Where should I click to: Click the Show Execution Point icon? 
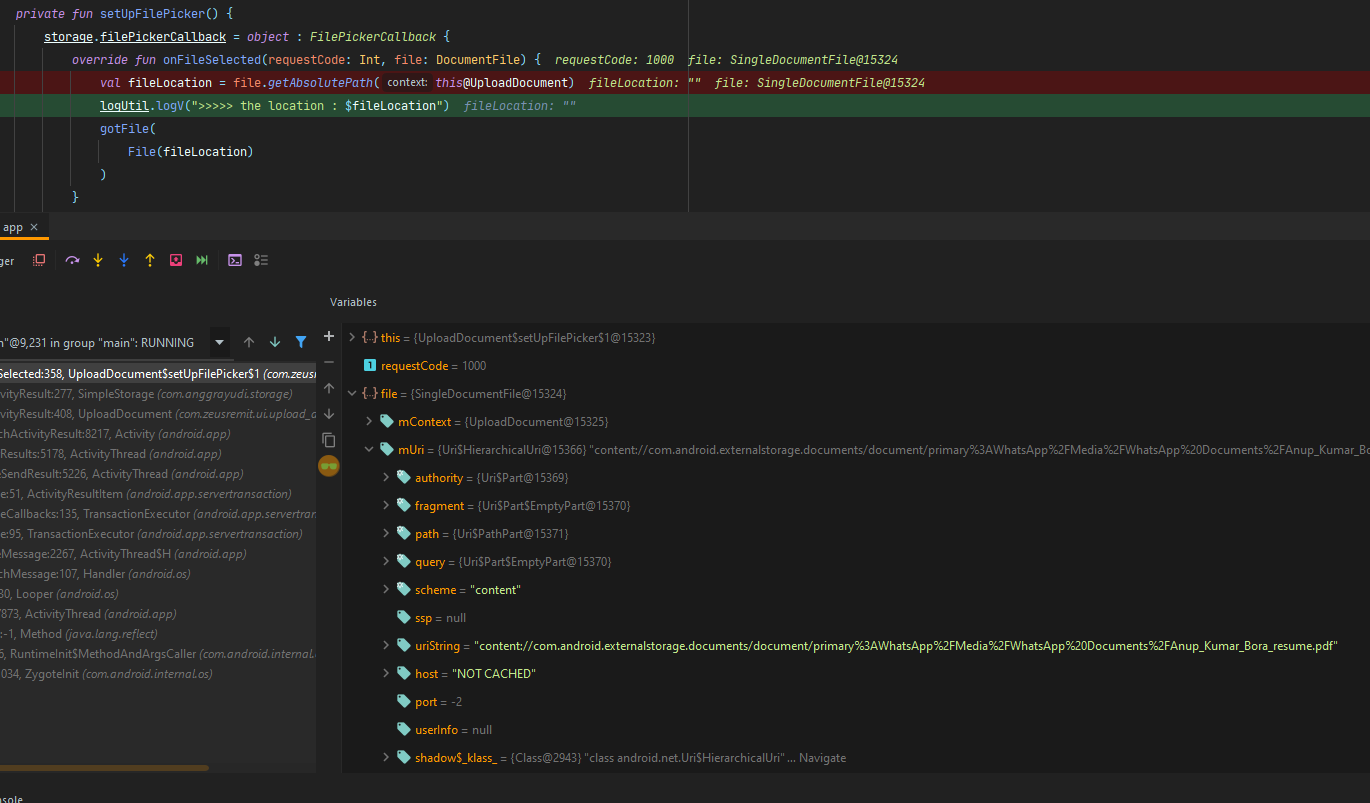38,260
